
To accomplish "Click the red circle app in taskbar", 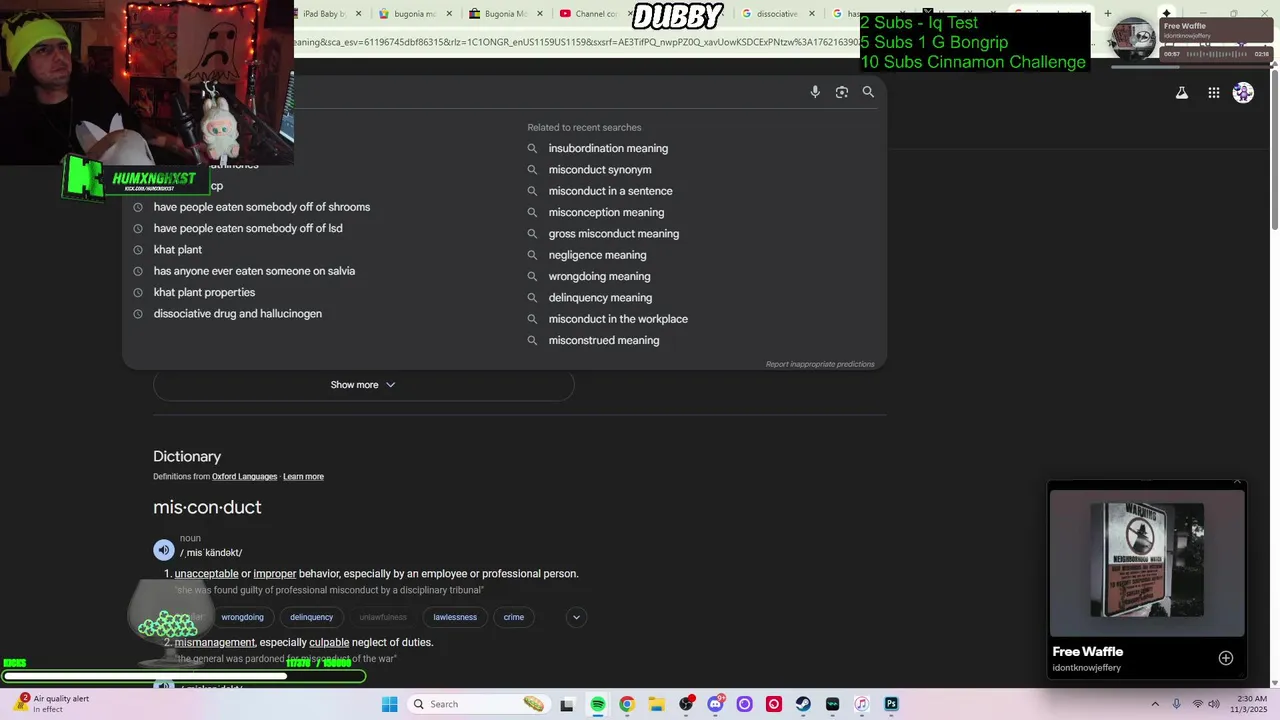I will coord(774,704).
